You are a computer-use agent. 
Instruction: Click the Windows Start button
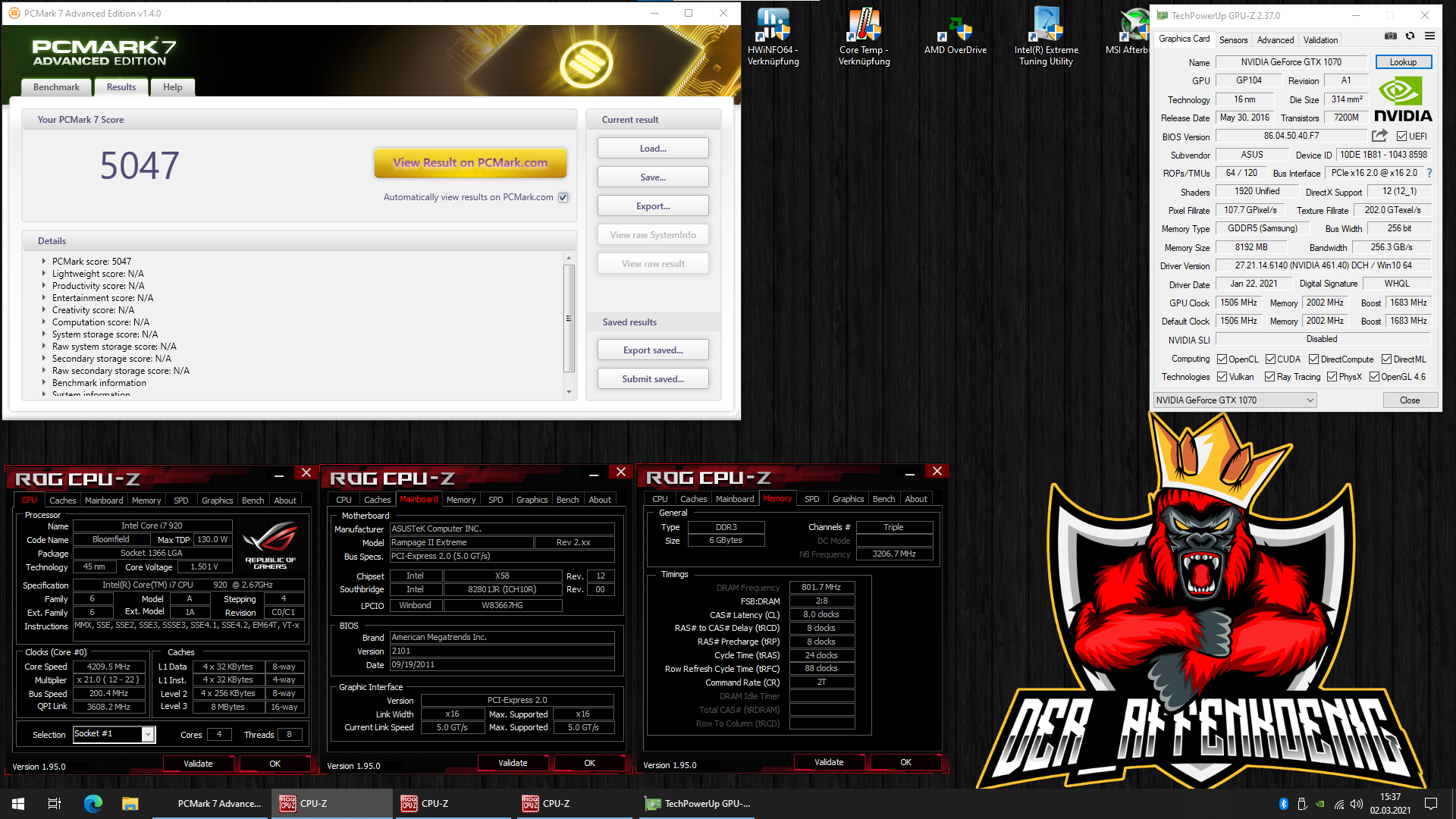18,804
